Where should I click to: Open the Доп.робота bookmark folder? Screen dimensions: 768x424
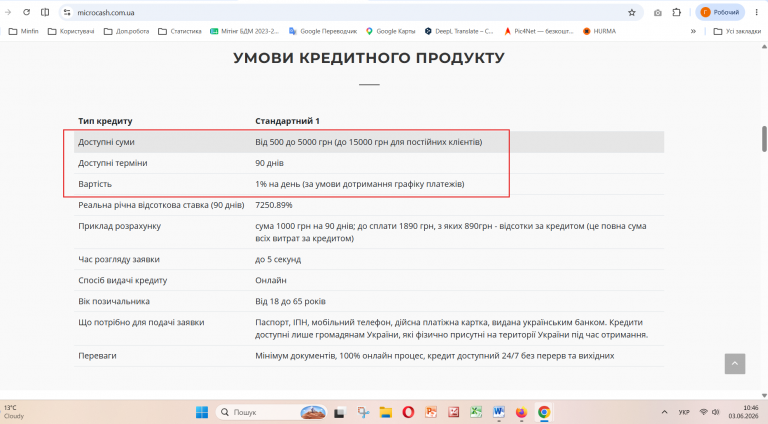pyautogui.click(x=126, y=31)
